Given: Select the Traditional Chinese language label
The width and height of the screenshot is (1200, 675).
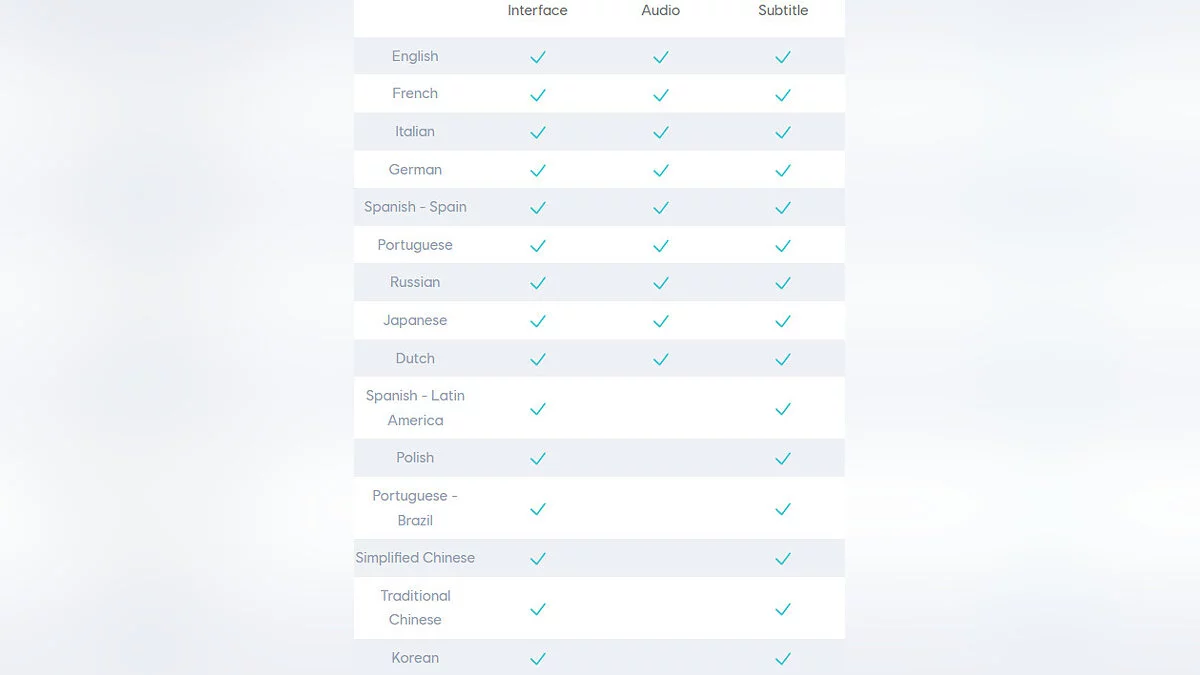Looking at the screenshot, I should (415, 607).
